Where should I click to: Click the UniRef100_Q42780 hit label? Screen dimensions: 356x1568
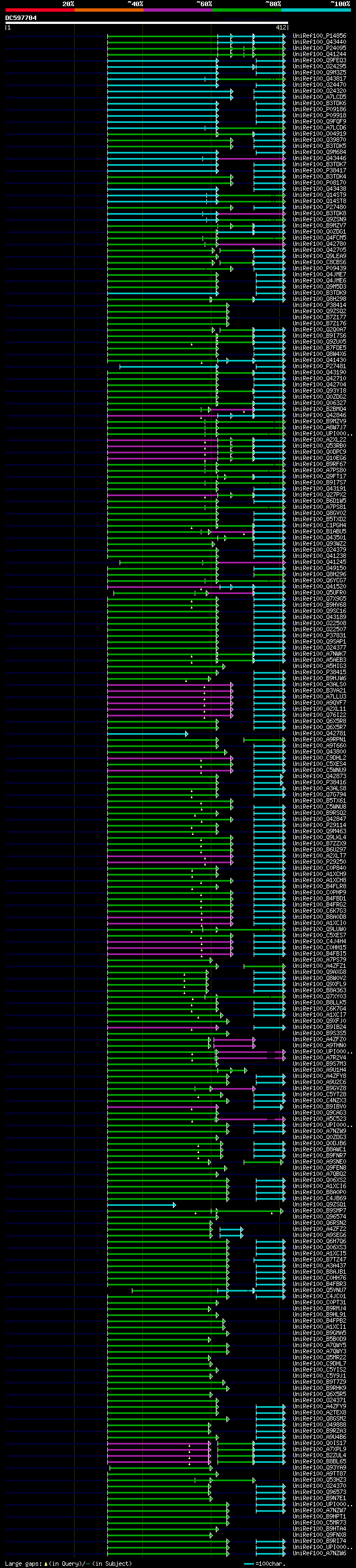[319, 244]
